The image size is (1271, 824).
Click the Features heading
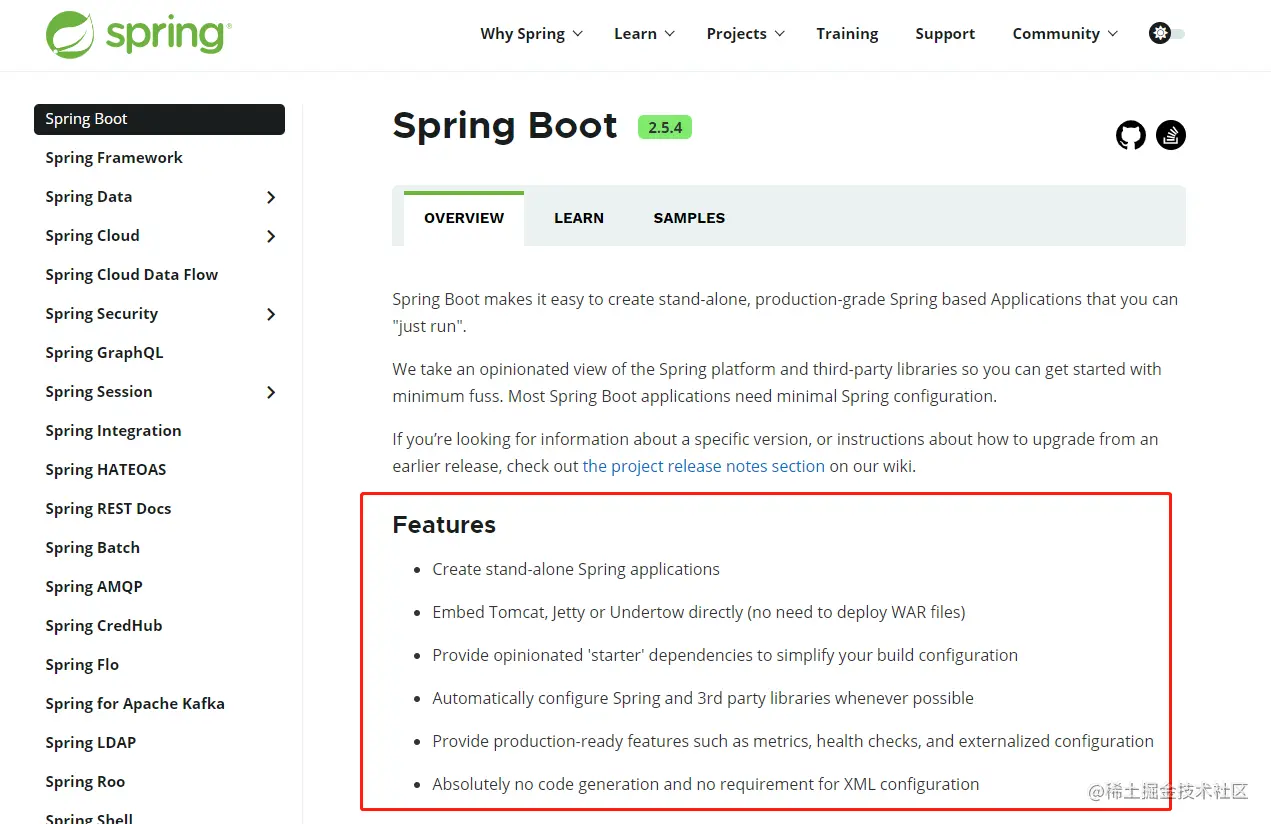444,525
